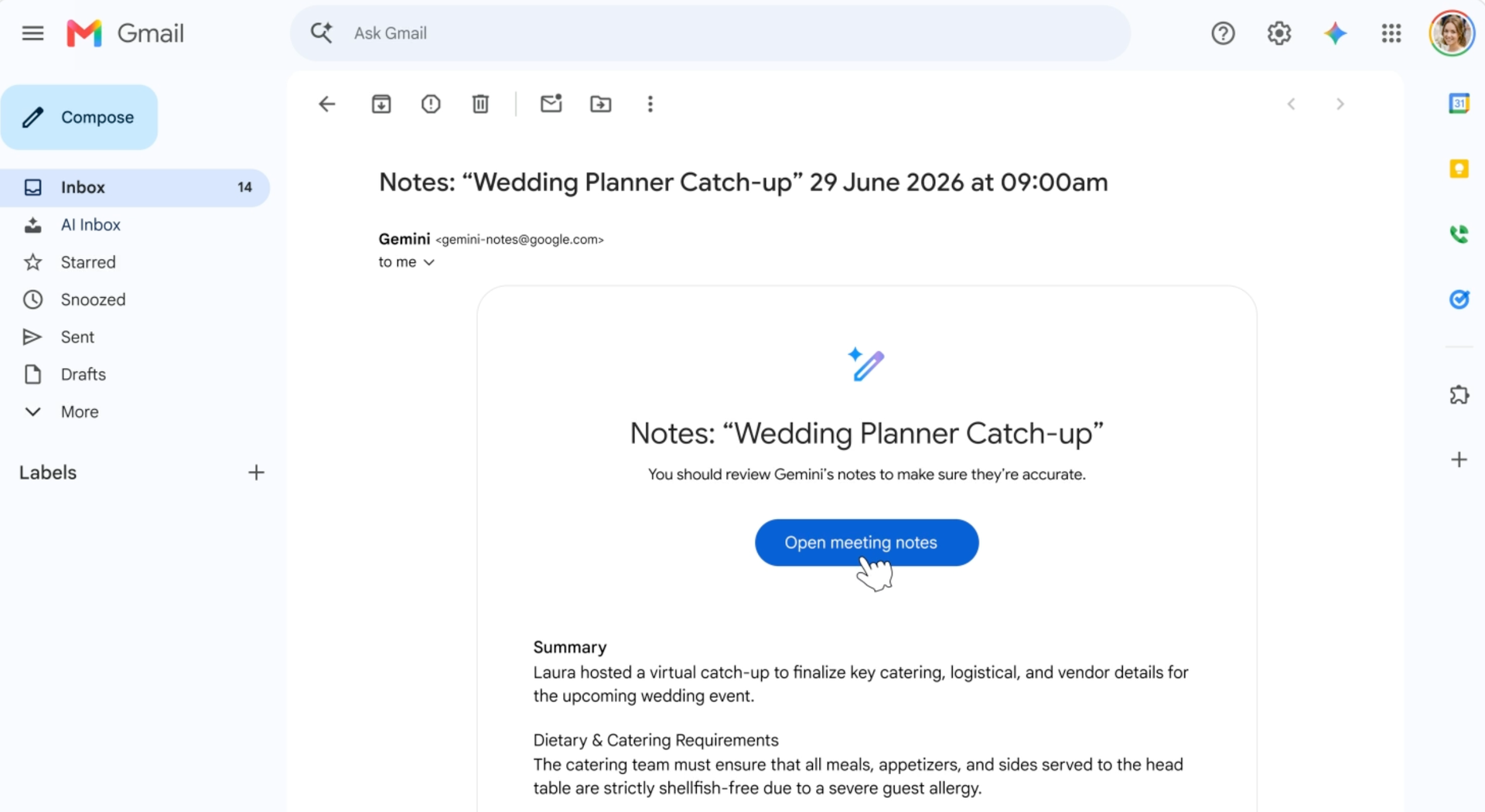1485x812 pixels.
Task: Open the Sent folder
Action: (x=77, y=337)
